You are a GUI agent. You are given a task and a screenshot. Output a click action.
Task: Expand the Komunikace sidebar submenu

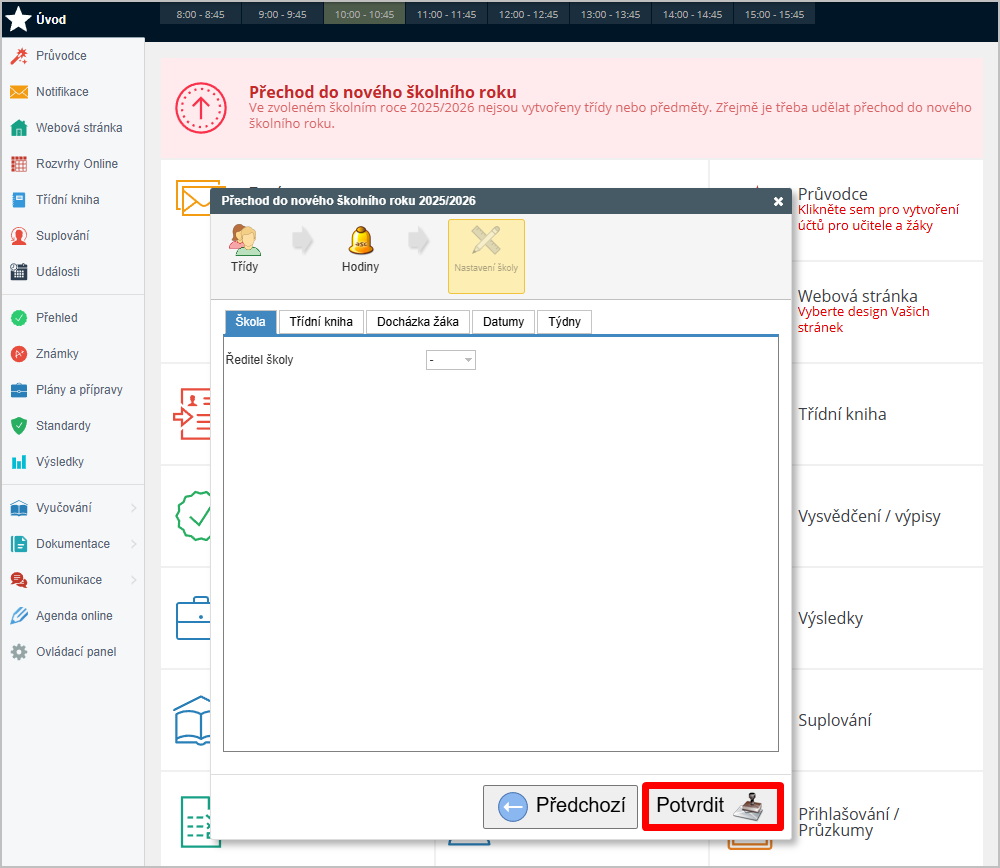pyautogui.click(x=134, y=580)
